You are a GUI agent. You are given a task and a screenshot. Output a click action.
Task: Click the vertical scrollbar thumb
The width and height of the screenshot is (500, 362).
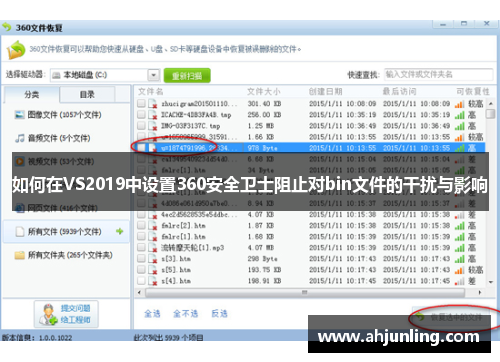(x=490, y=114)
